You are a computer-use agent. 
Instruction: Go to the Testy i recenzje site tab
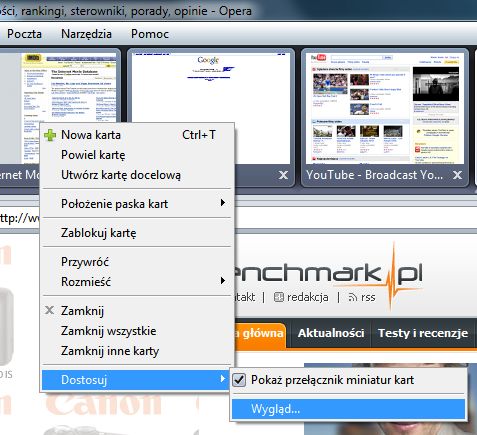click(x=423, y=333)
